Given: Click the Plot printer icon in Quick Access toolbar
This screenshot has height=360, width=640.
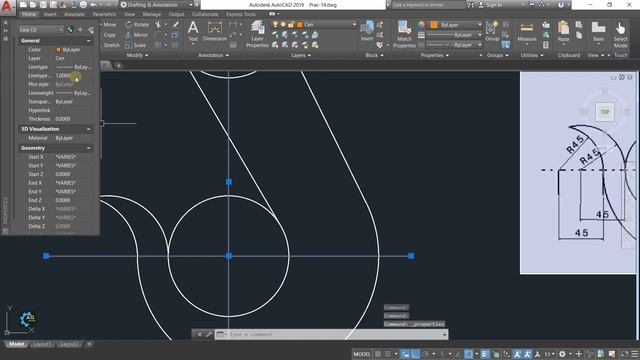Looking at the screenshot, I should click(x=83, y=5).
